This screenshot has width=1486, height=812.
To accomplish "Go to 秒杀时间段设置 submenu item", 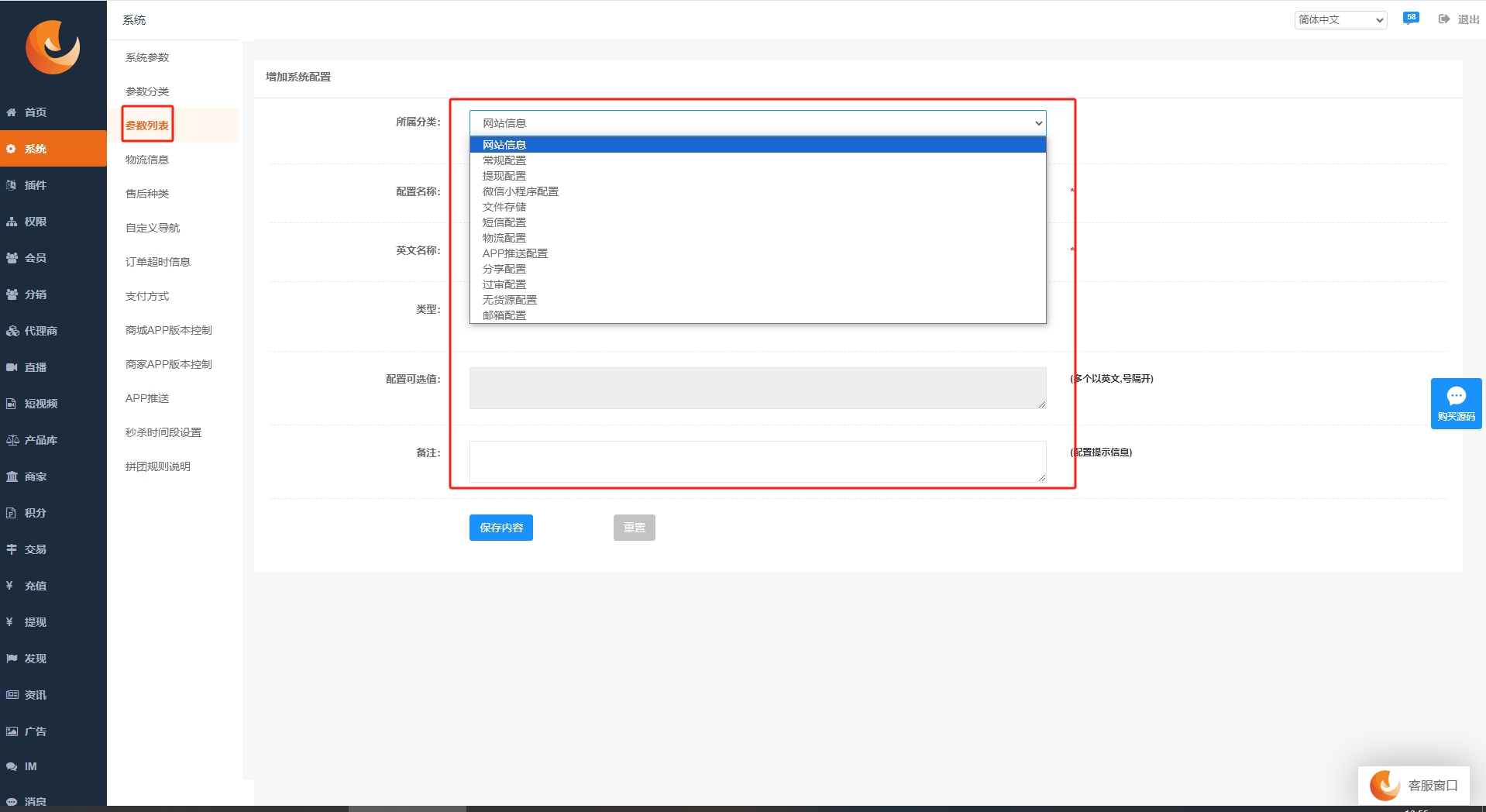I will [x=163, y=432].
